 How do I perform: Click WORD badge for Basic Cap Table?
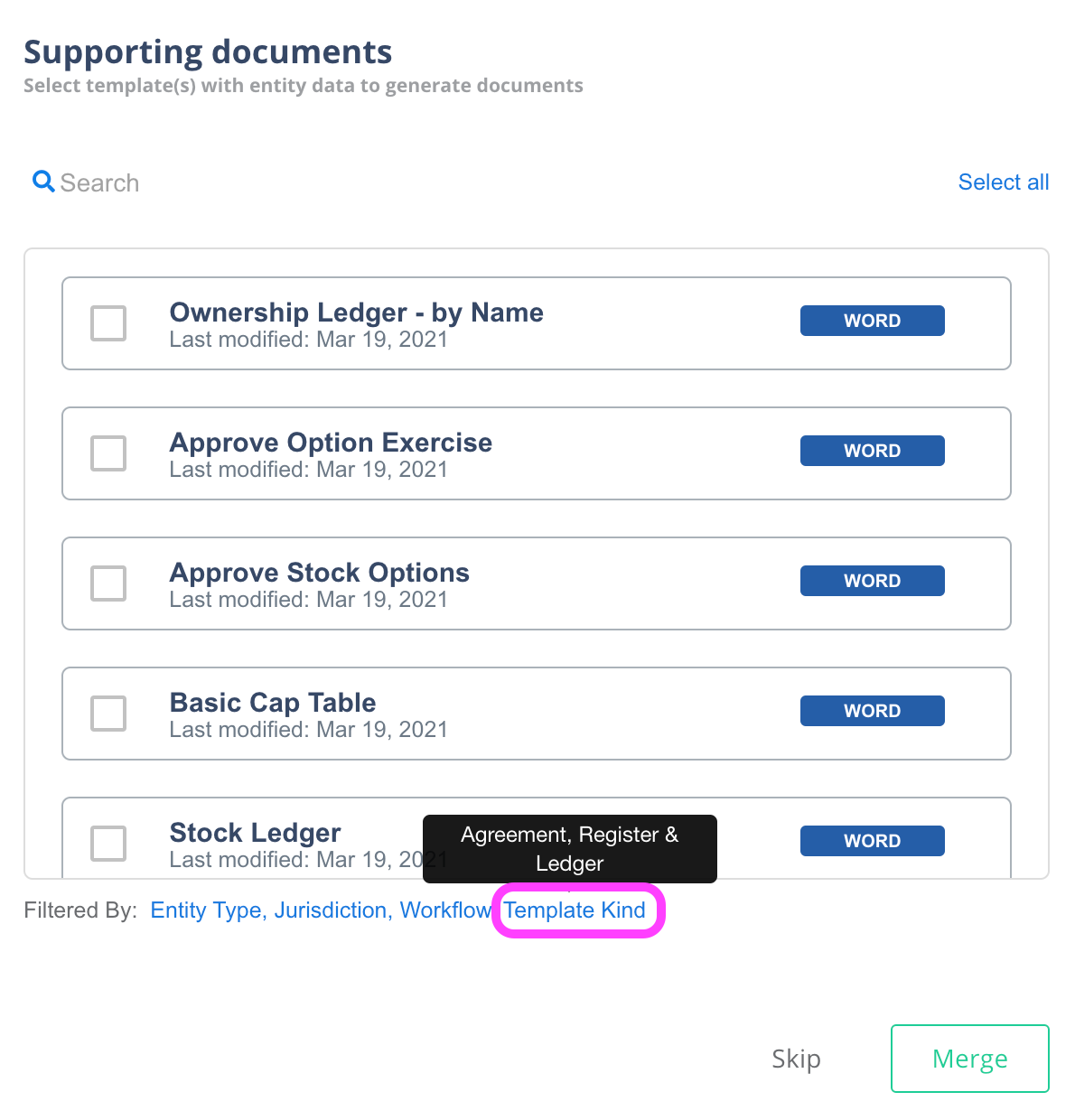873,711
